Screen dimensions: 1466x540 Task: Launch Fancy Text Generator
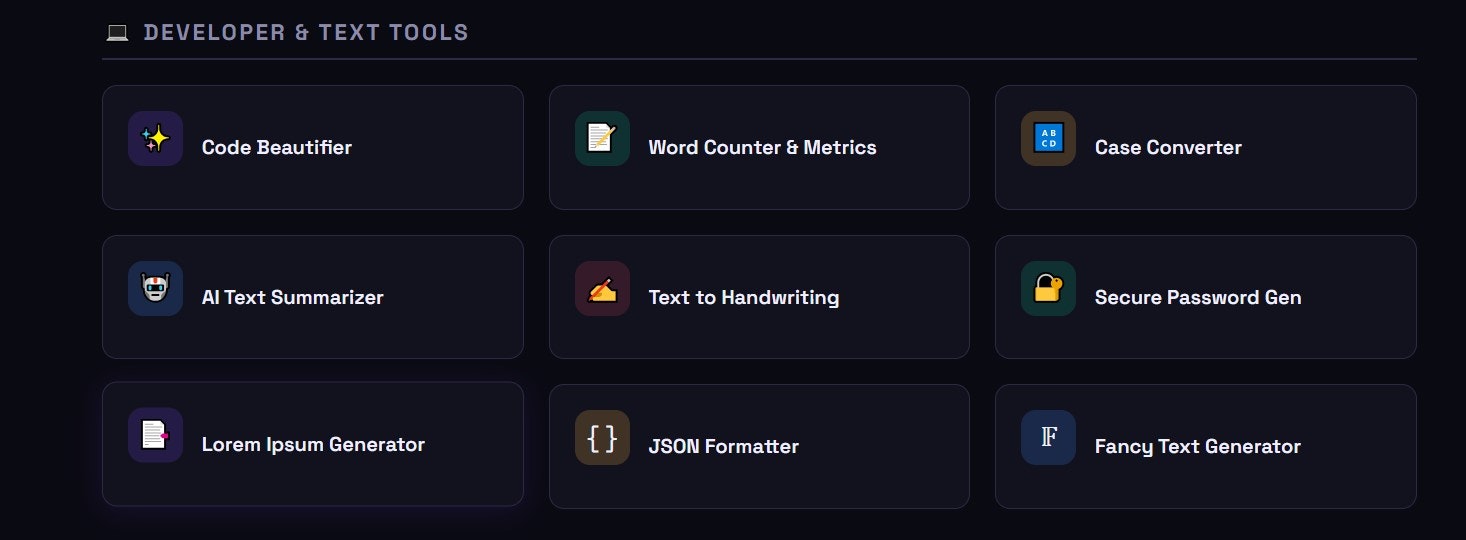pos(1206,446)
